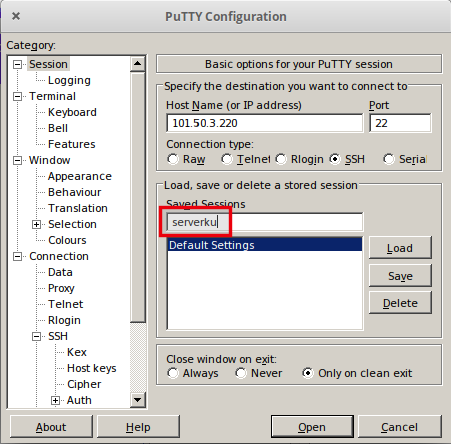Viewport: 451px width, 444px height.
Task: Open the Terminal category
Action: tap(52, 96)
